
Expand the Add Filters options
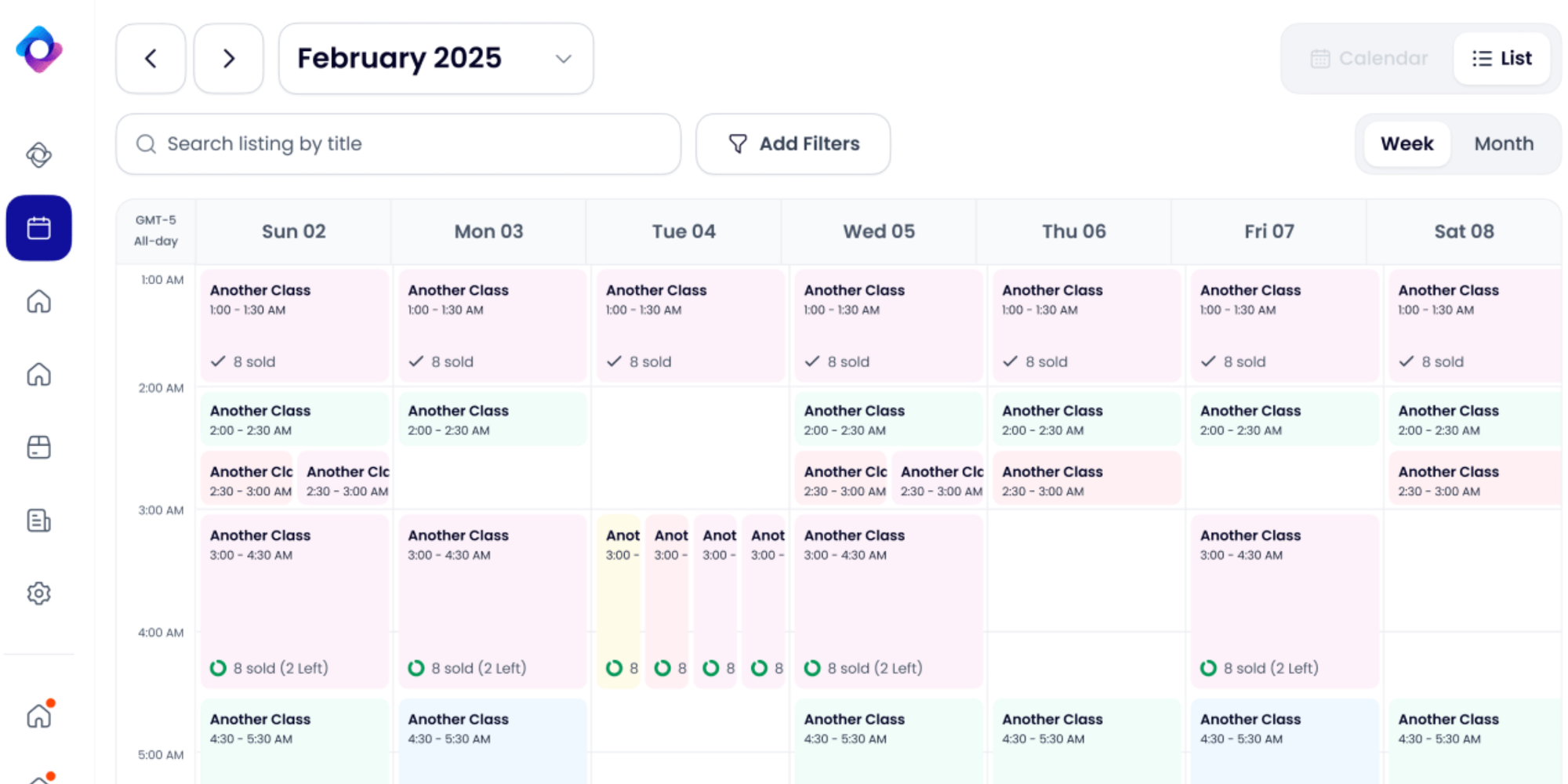point(793,143)
